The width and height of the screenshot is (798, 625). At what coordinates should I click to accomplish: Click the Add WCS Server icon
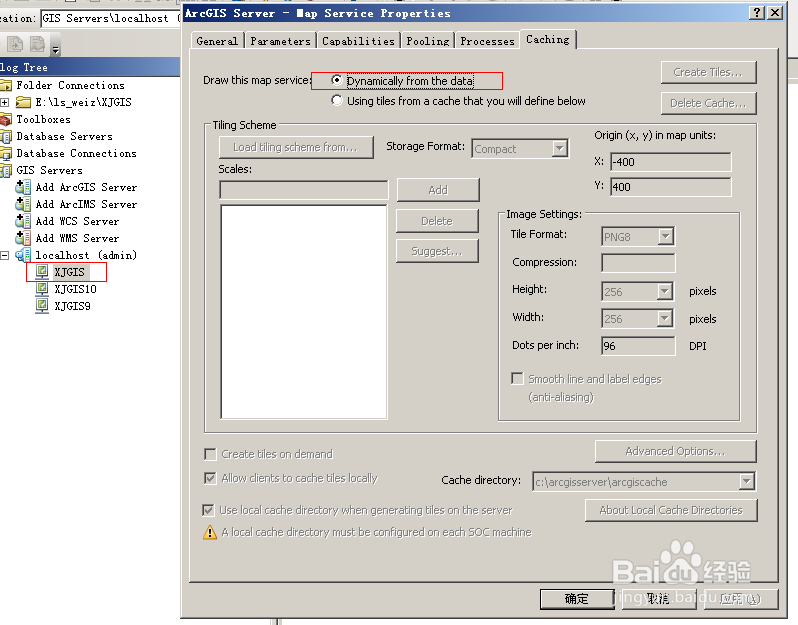[x=23, y=221]
